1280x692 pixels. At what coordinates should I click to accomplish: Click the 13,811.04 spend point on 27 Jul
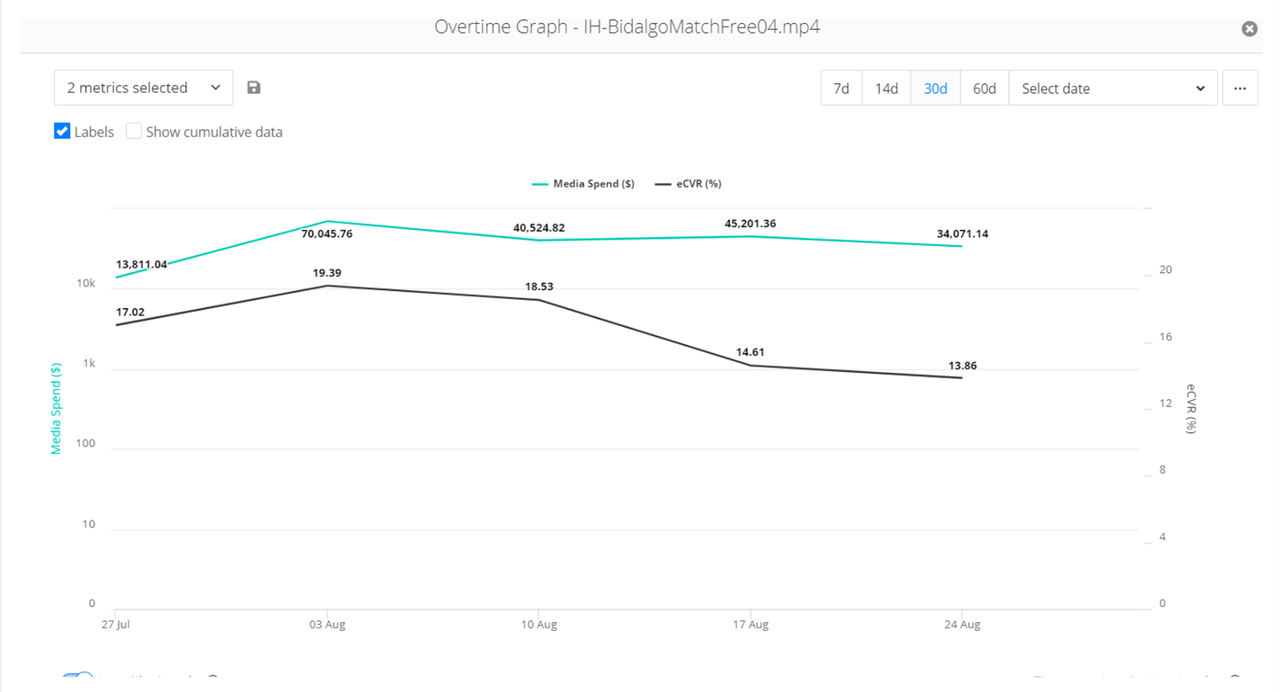coord(116,277)
